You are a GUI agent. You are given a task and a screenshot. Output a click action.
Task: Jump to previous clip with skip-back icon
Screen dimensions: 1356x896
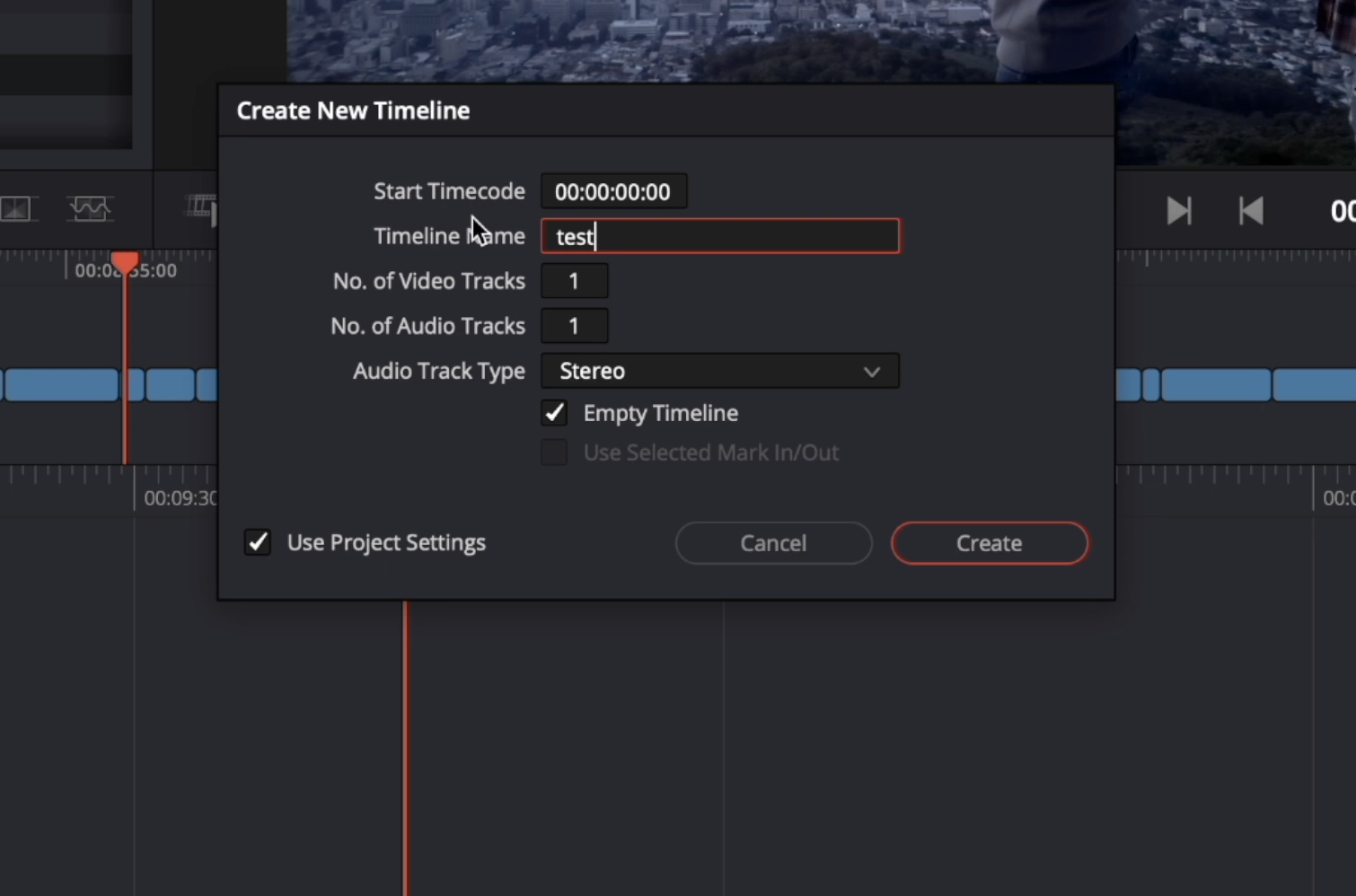[1251, 211]
